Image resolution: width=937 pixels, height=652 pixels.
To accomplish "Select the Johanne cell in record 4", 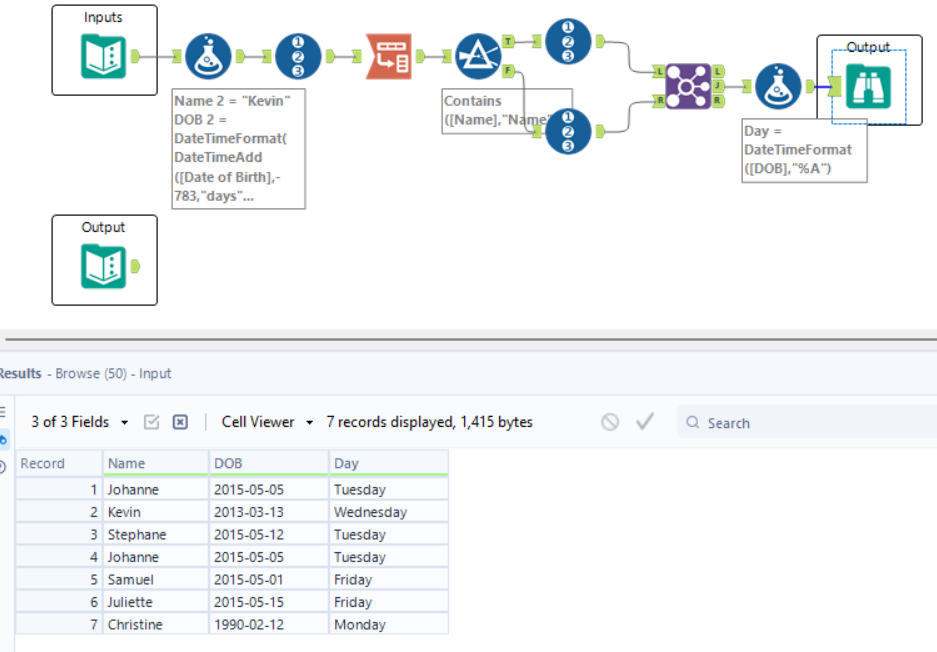I will (x=155, y=557).
